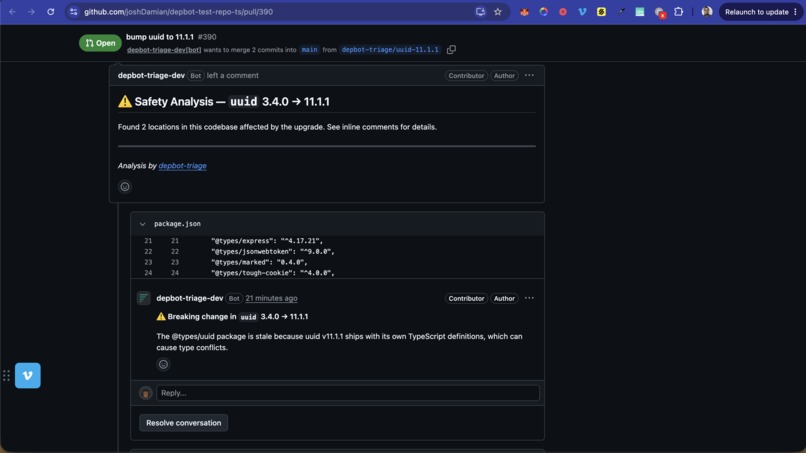Open the blue V extension icon in the toolbar
The height and width of the screenshot is (453, 806).
coord(582,12)
